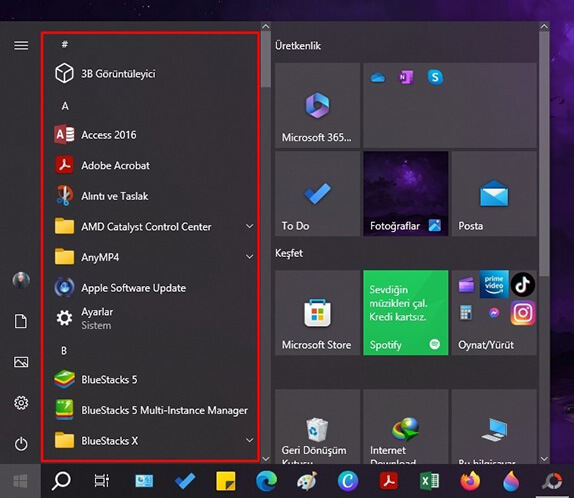The image size is (574, 498).
Task: Open Adobe Acrobat on the taskbar
Action: tap(388, 481)
